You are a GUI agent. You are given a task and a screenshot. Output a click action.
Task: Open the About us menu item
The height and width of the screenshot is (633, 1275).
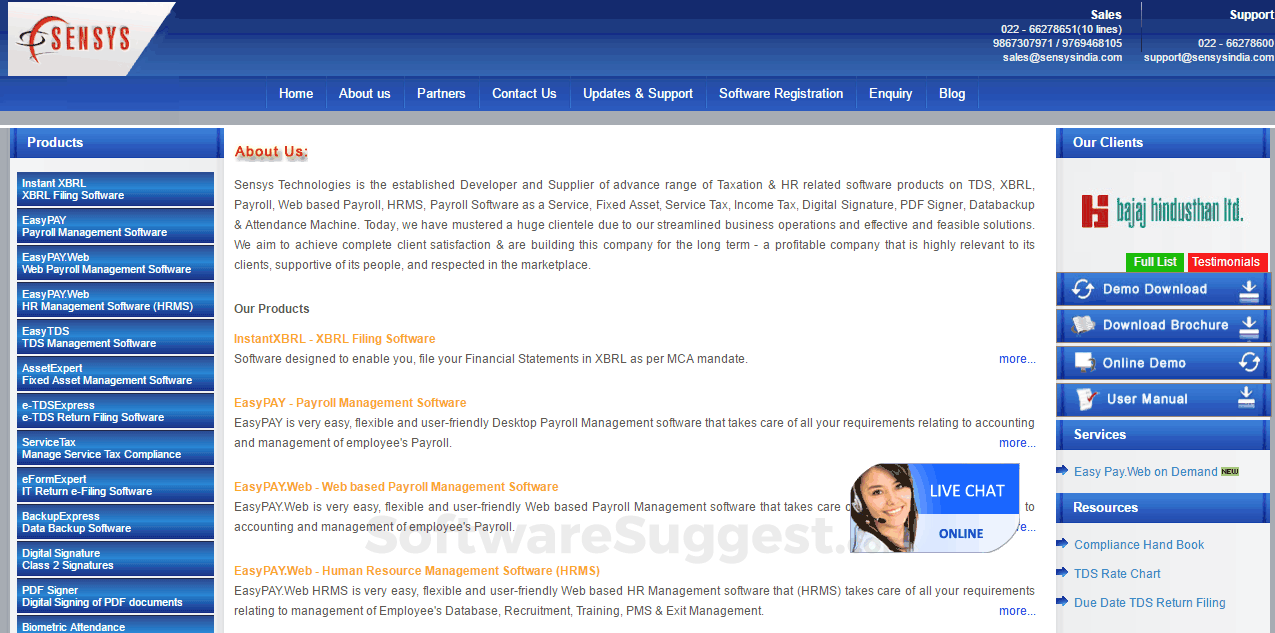(x=365, y=94)
